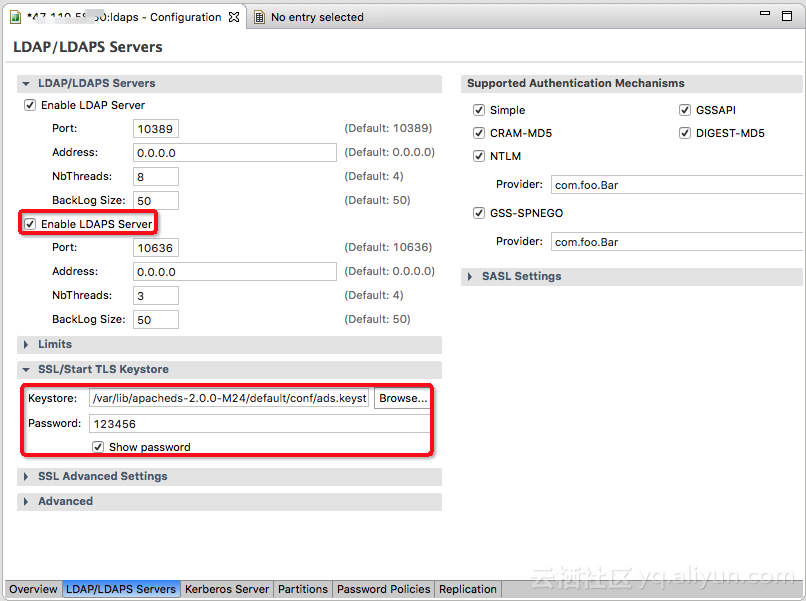The height and width of the screenshot is (601, 806).
Task: Maximize the editor area view
Action: [x=787, y=16]
